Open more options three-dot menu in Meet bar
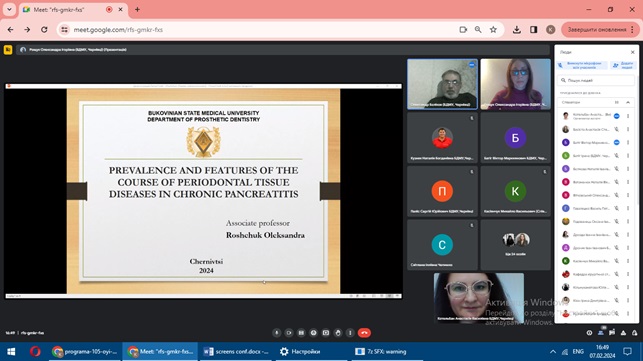This screenshot has width=643, height=361. click(350, 333)
